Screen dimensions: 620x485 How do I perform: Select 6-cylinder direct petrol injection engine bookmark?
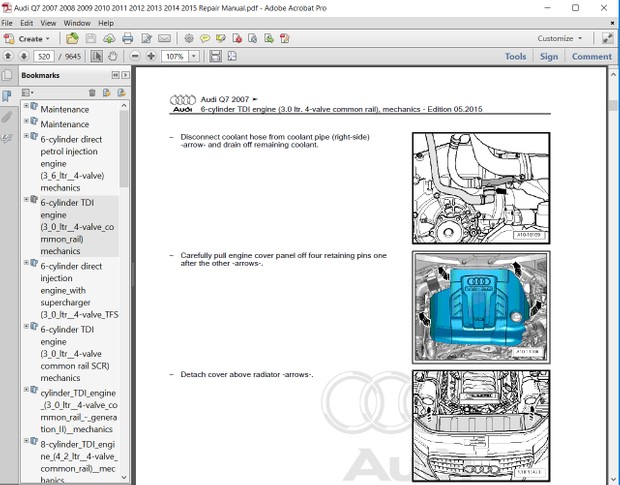click(x=72, y=163)
